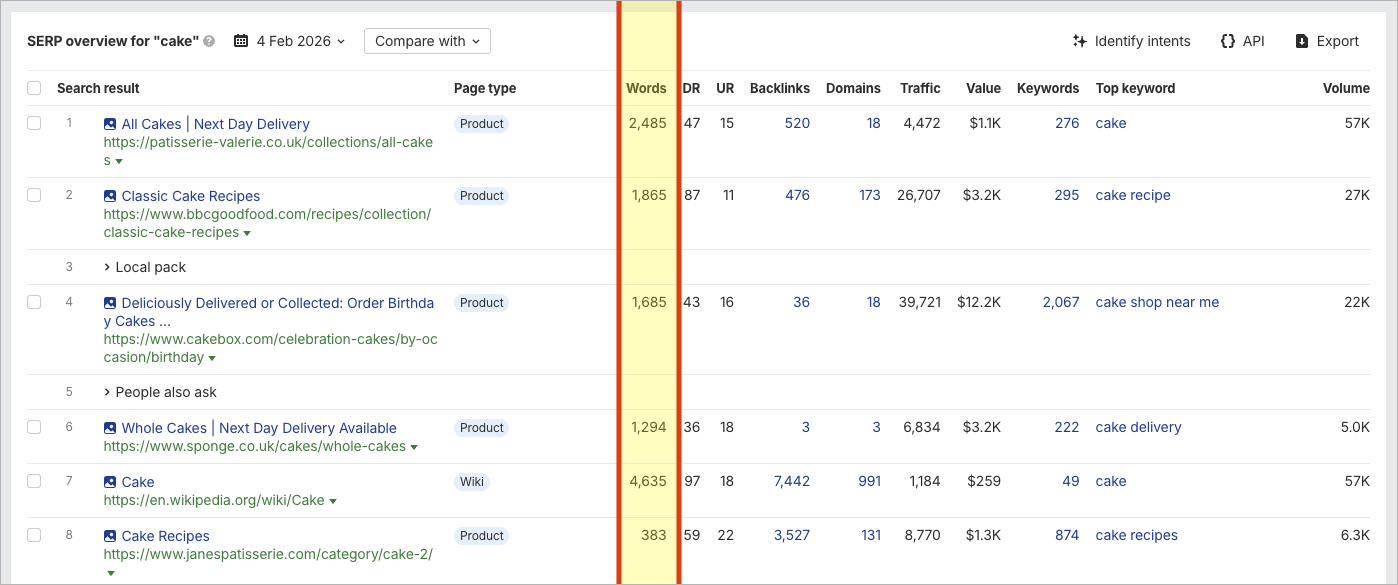Check the box for Classic Cake Recipes row
The image size is (1398, 585).
click(34, 195)
